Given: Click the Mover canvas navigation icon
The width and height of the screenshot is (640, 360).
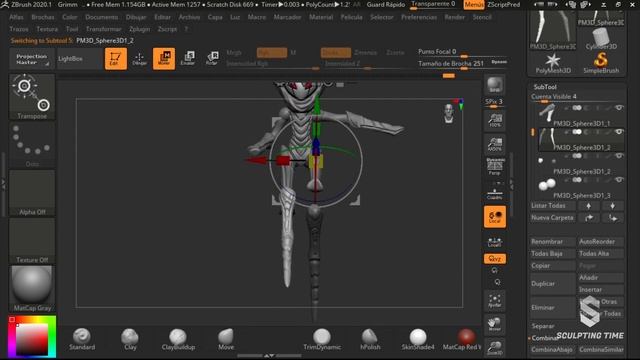Looking at the screenshot, I should (495, 324).
